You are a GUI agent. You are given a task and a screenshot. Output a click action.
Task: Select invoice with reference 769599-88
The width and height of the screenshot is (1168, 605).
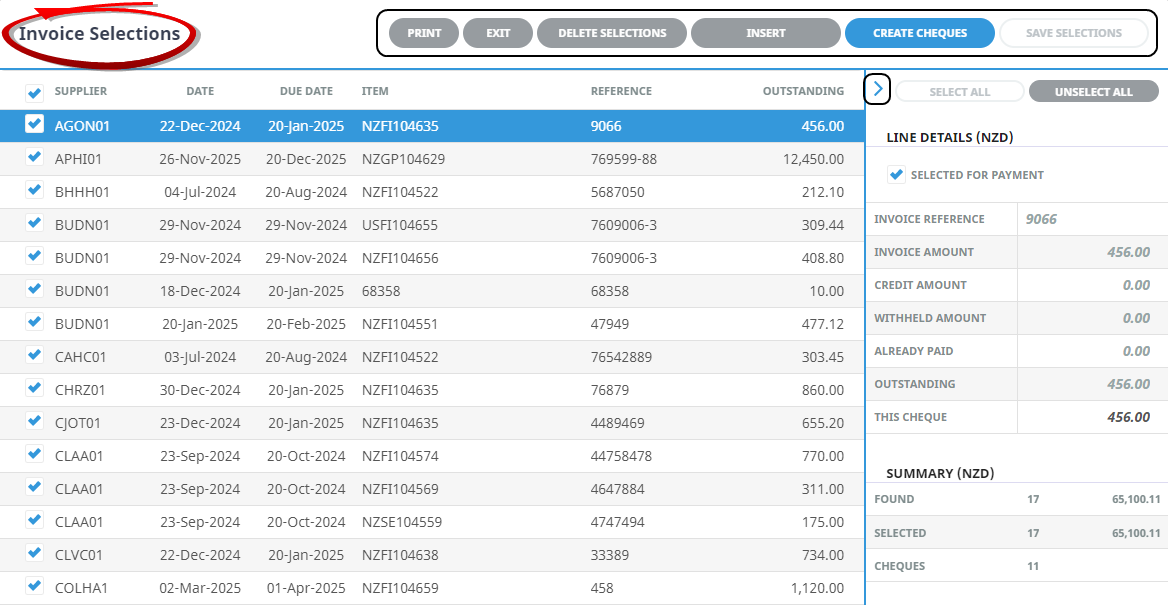tap(623, 159)
